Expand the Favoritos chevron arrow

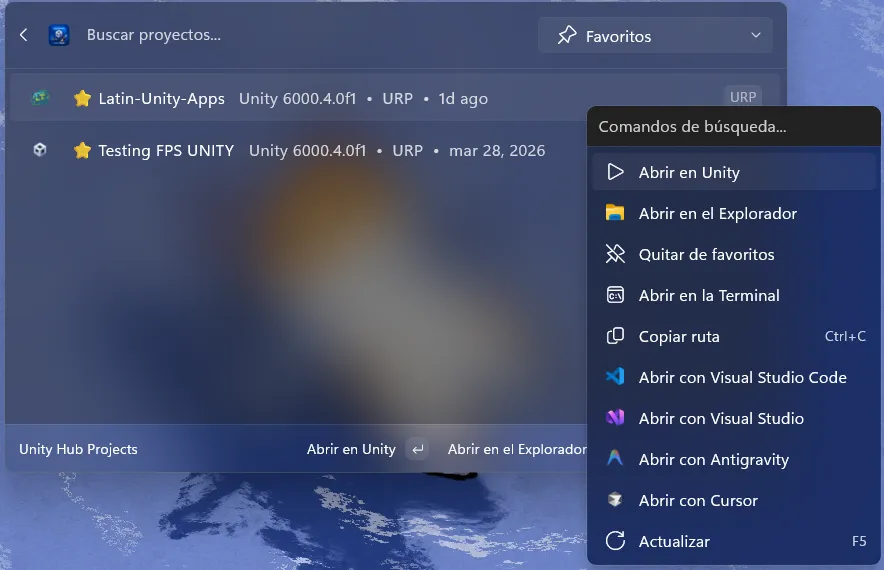tap(755, 35)
